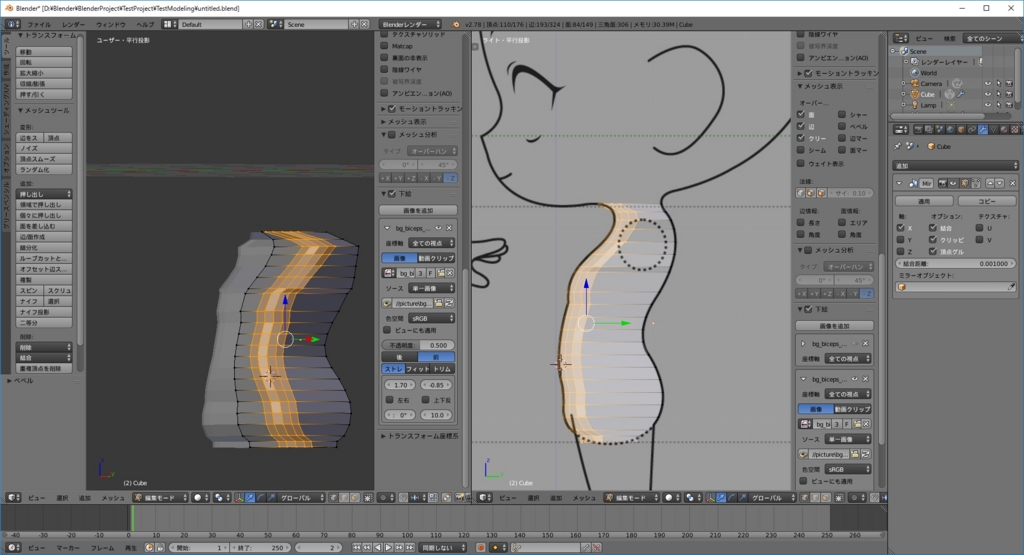The height and width of the screenshot is (555, 1024).
Task: Open the ファイル menu
Action: pyautogui.click(x=39, y=24)
